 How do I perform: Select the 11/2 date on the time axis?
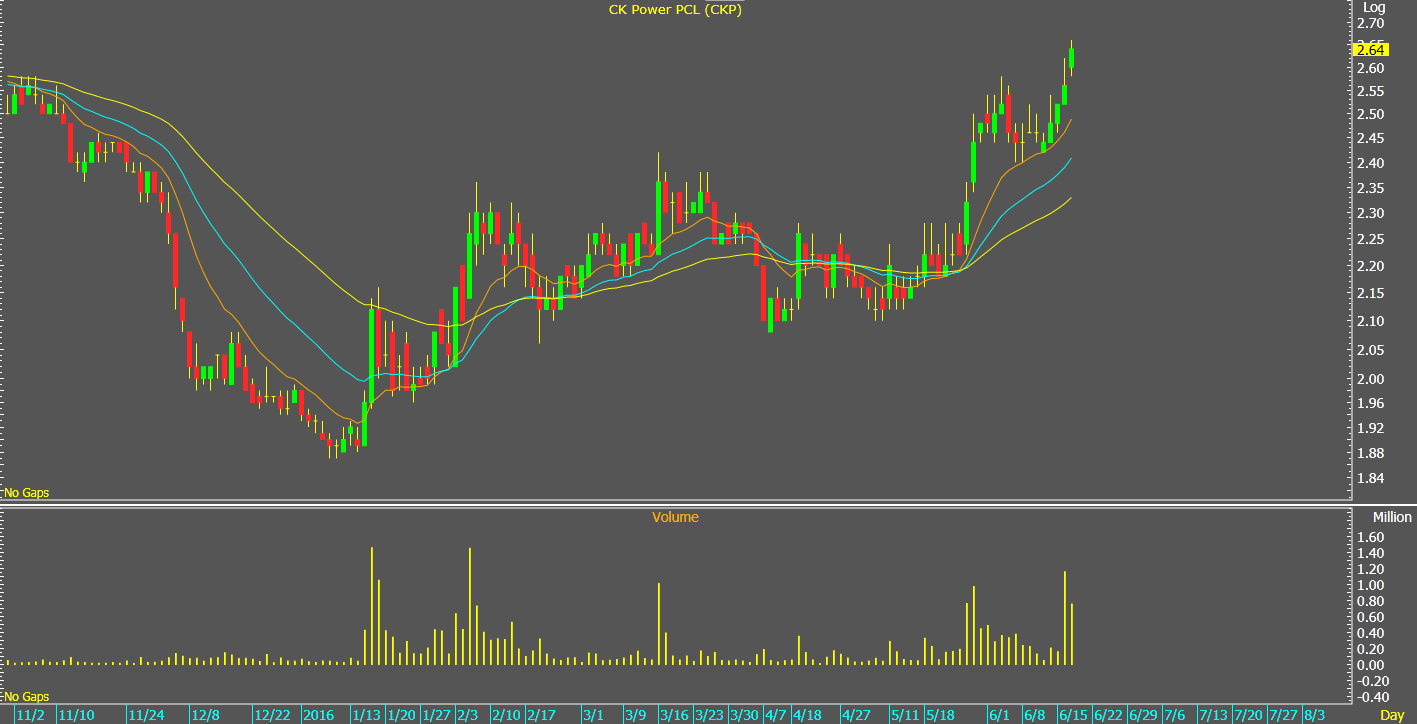pos(32,715)
